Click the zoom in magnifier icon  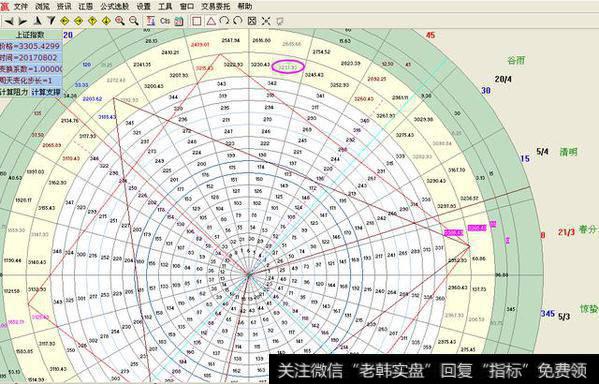120,21
